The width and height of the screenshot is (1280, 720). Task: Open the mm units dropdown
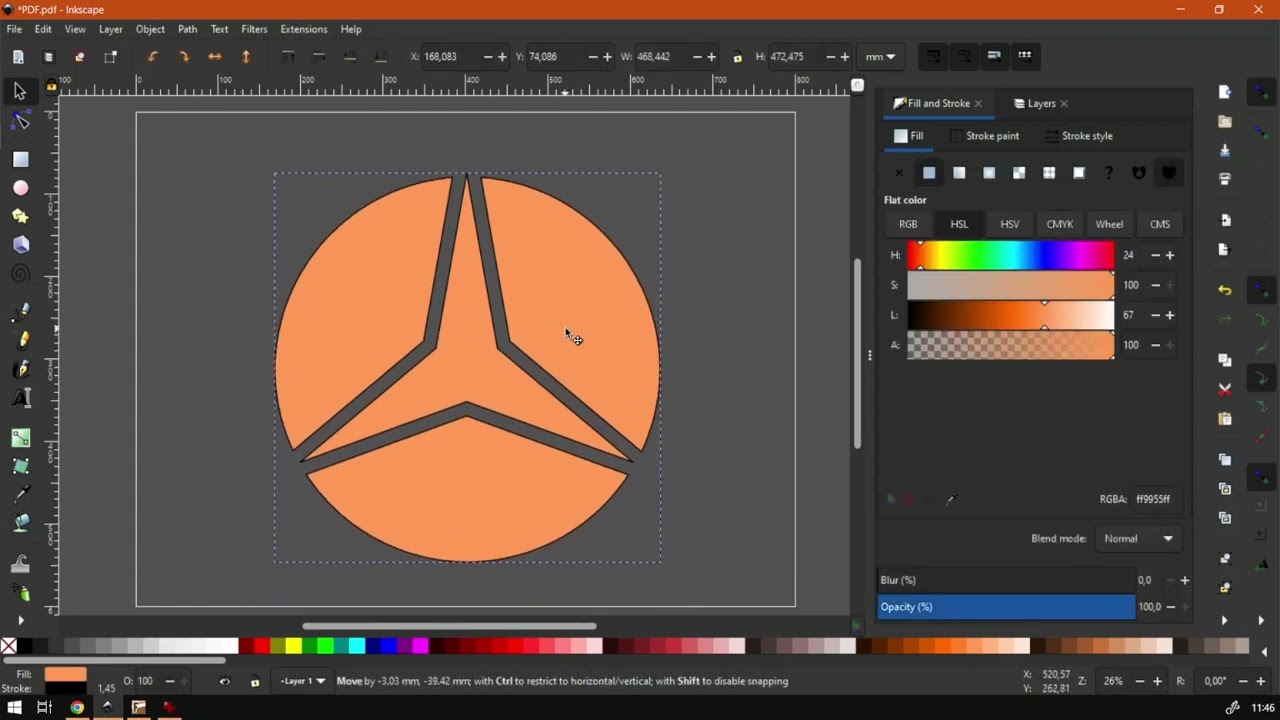click(x=880, y=57)
